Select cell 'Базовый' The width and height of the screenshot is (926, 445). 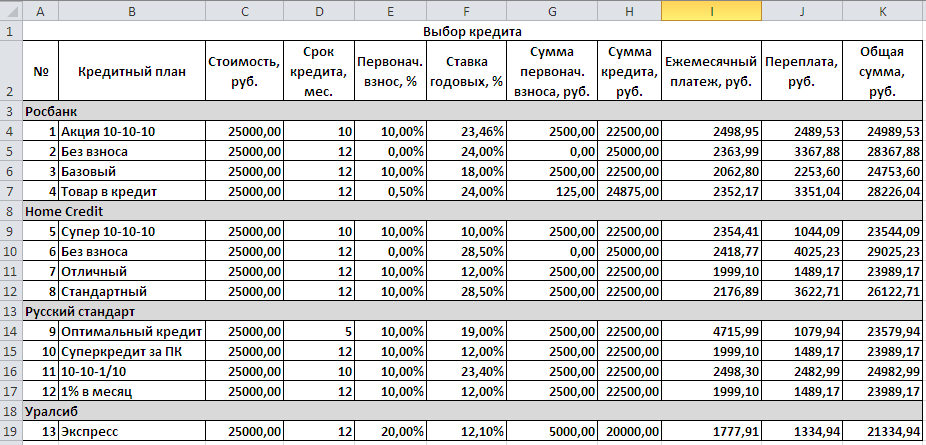131,171
